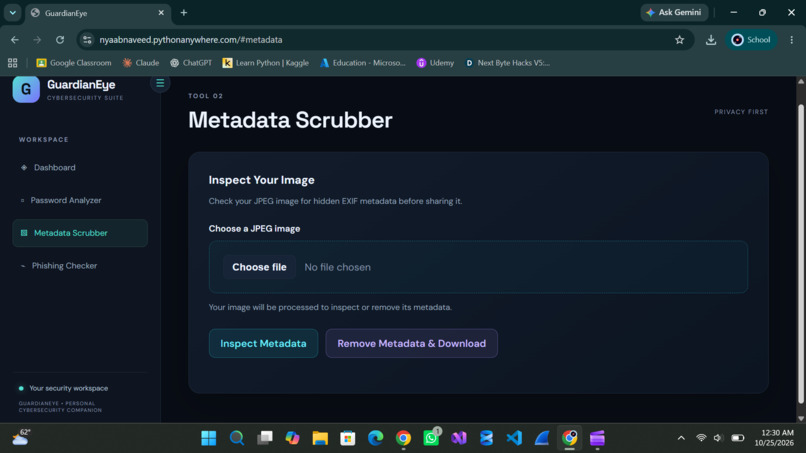
Task: Select Metadata Scrubber in sidebar
Action: point(80,233)
